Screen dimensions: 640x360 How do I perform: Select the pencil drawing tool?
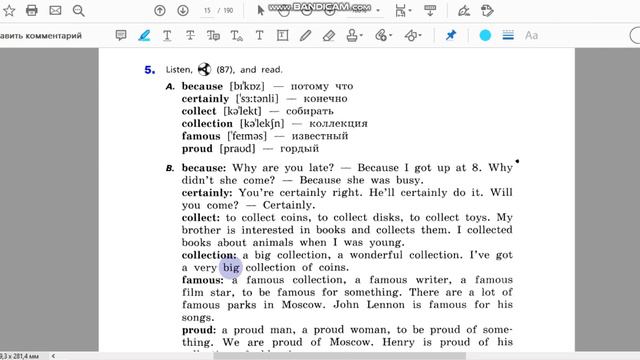click(x=305, y=36)
